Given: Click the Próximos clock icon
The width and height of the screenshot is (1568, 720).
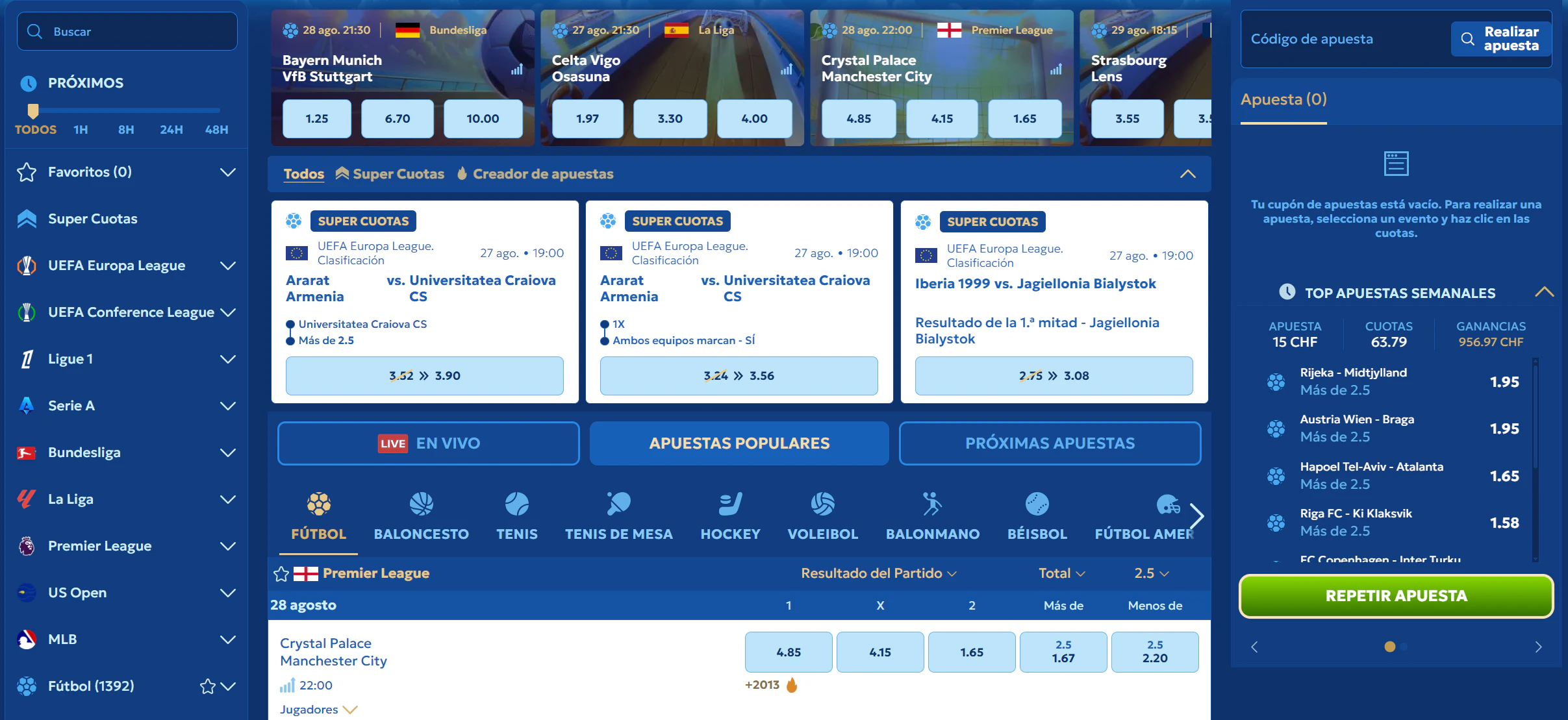Looking at the screenshot, I should (29, 83).
